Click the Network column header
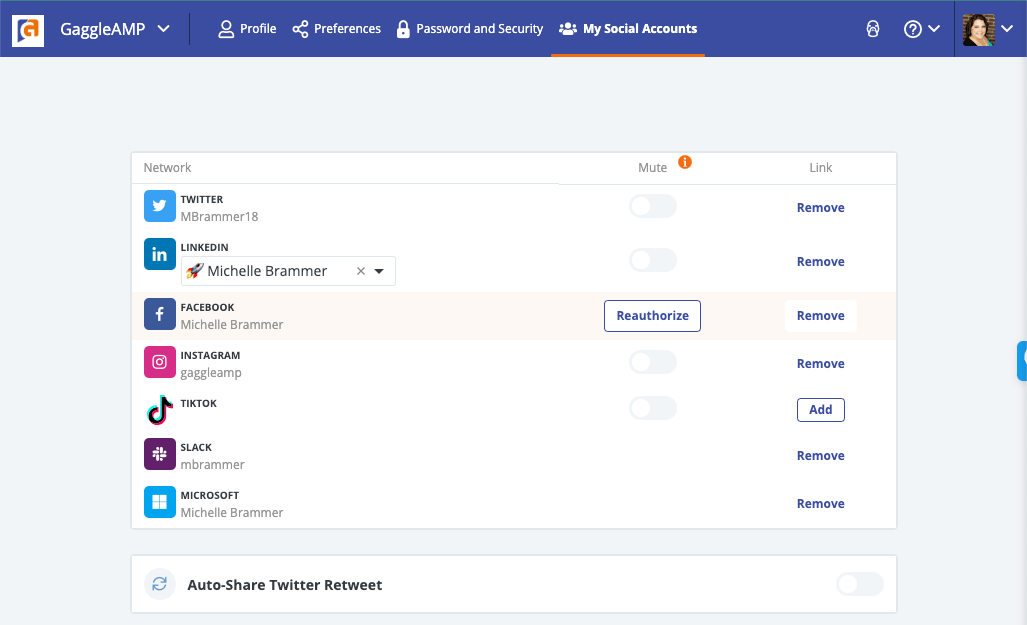This screenshot has height=625, width=1027. tap(167, 168)
